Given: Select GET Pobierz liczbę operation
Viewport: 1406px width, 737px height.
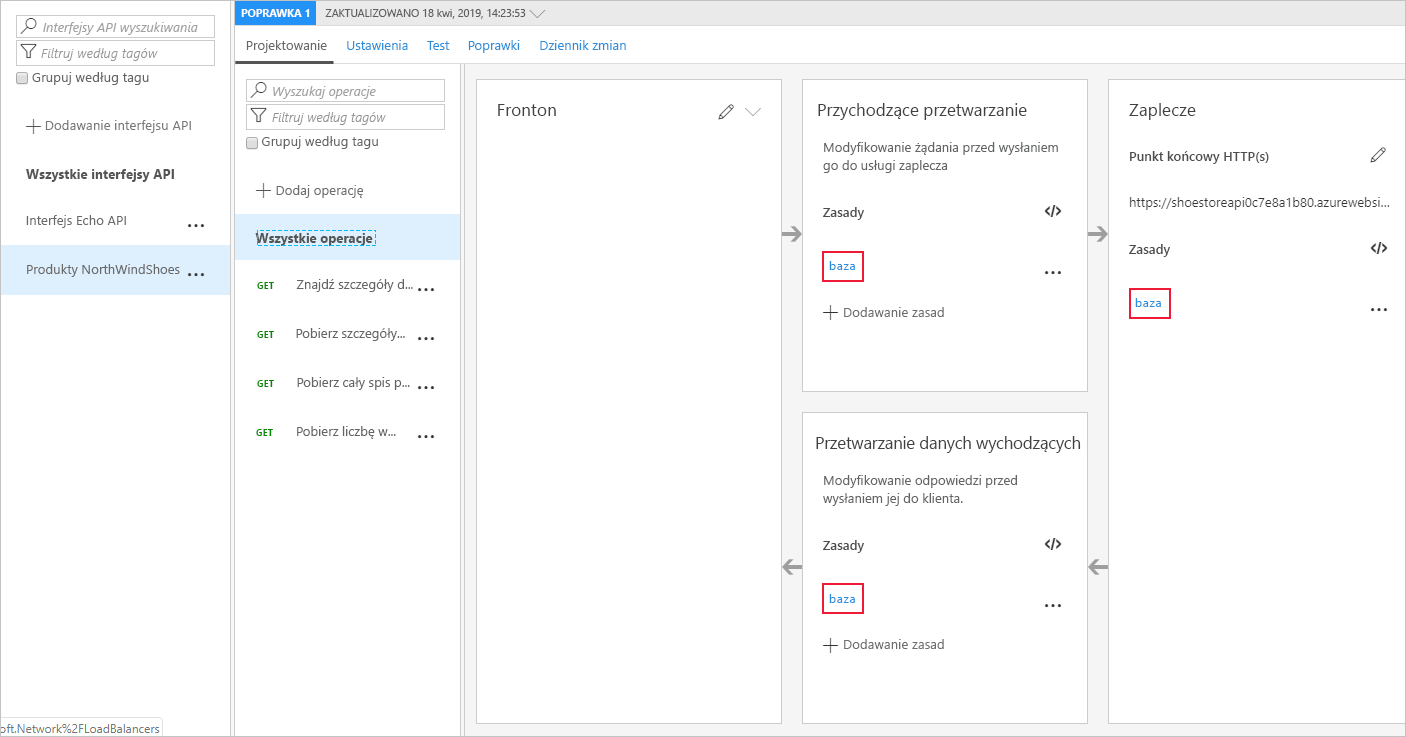Looking at the screenshot, I should (347, 432).
